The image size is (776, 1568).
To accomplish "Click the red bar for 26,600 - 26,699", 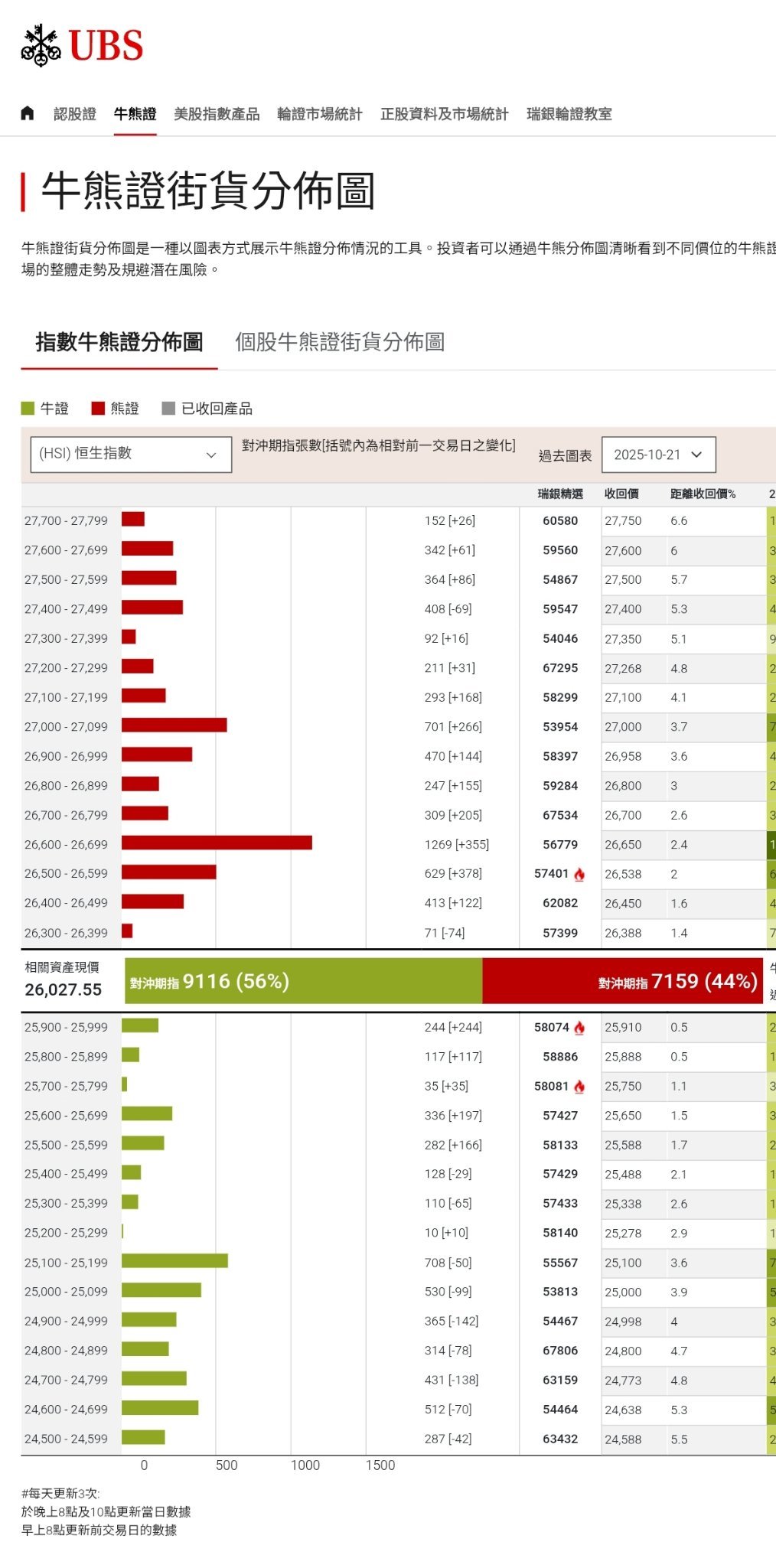I will tap(217, 843).
